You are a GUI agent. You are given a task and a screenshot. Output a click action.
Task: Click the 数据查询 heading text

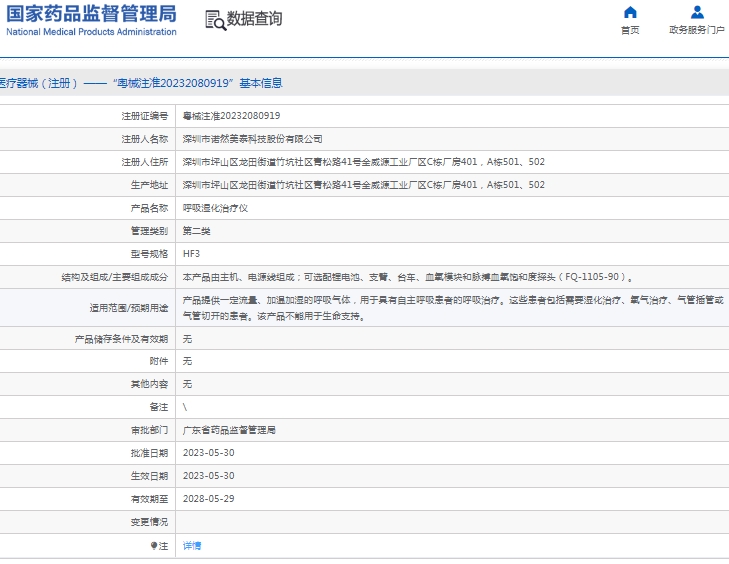pos(254,19)
